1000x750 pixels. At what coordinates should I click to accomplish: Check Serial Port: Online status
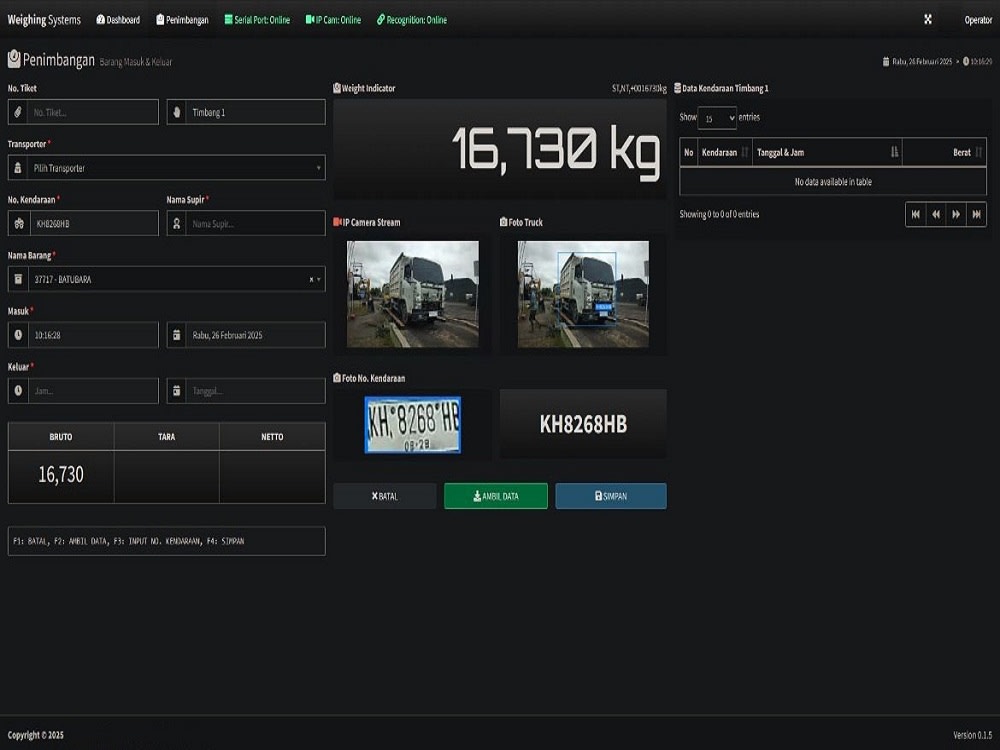click(x=257, y=20)
